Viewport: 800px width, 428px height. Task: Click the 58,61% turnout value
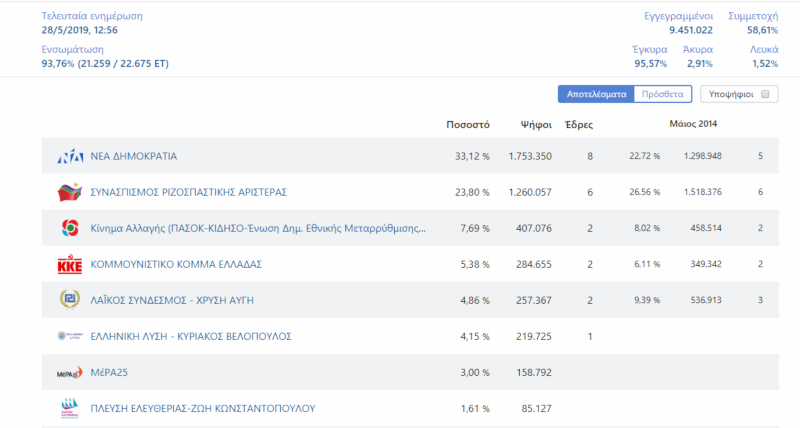(x=762, y=30)
